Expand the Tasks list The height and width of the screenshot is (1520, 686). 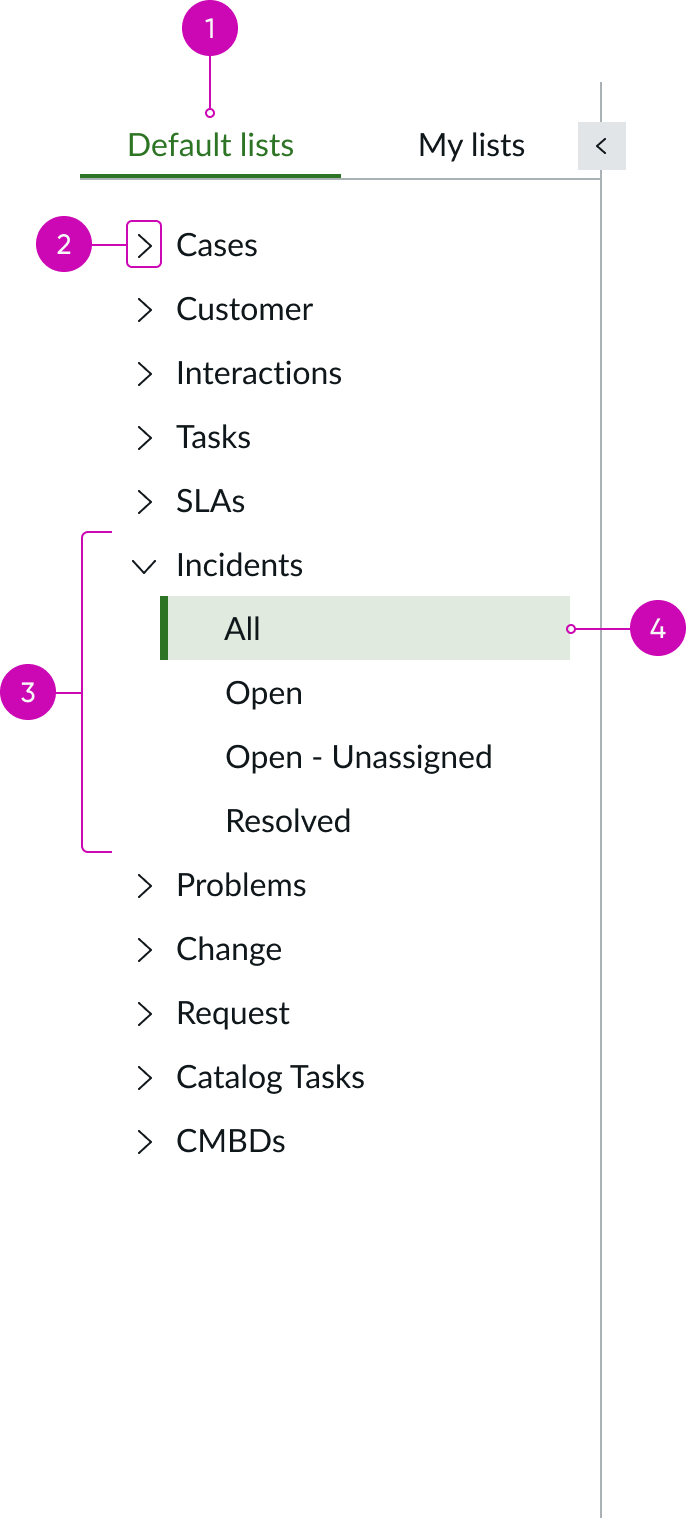145,437
